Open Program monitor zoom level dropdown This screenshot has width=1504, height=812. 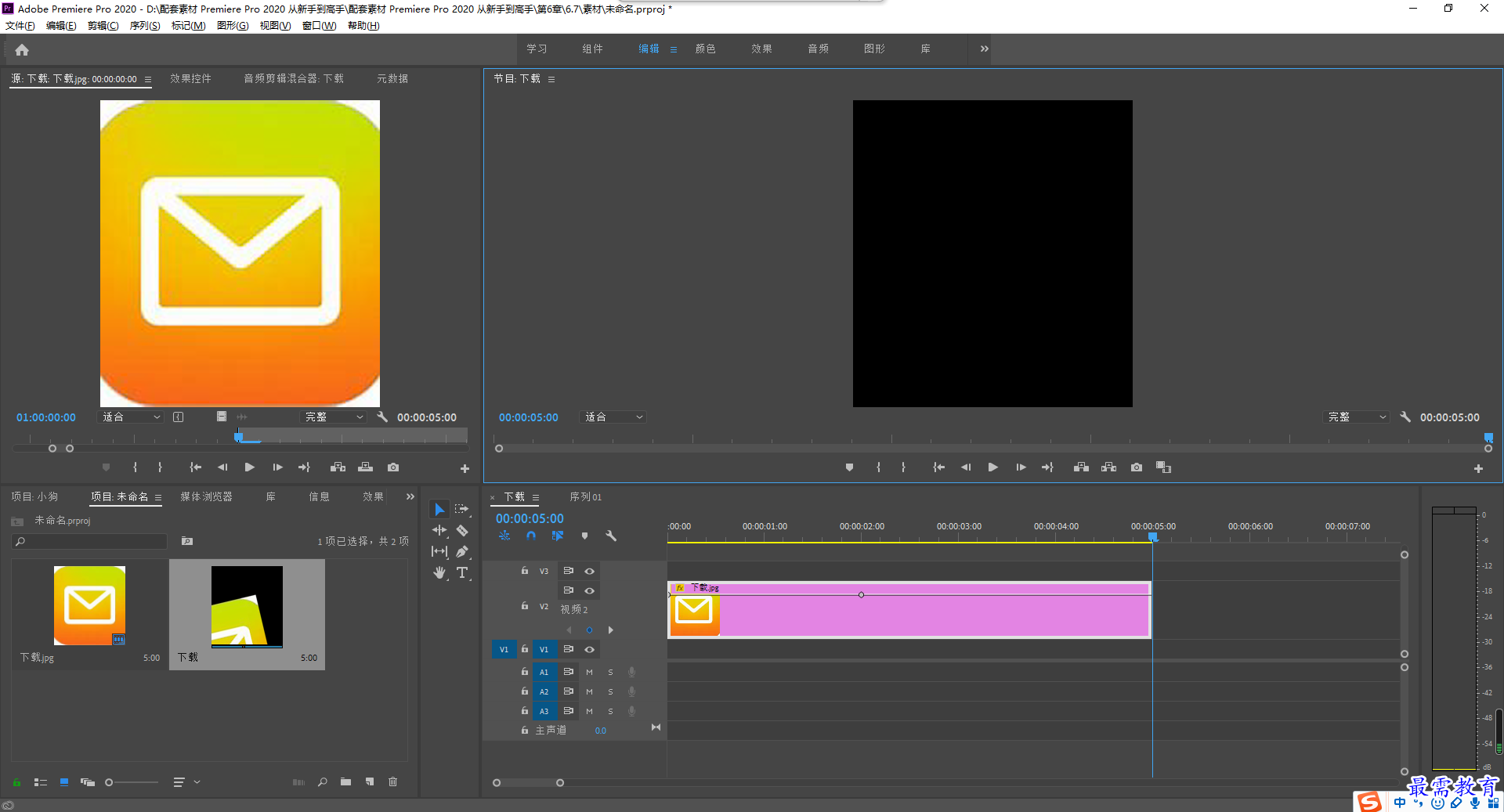click(613, 417)
